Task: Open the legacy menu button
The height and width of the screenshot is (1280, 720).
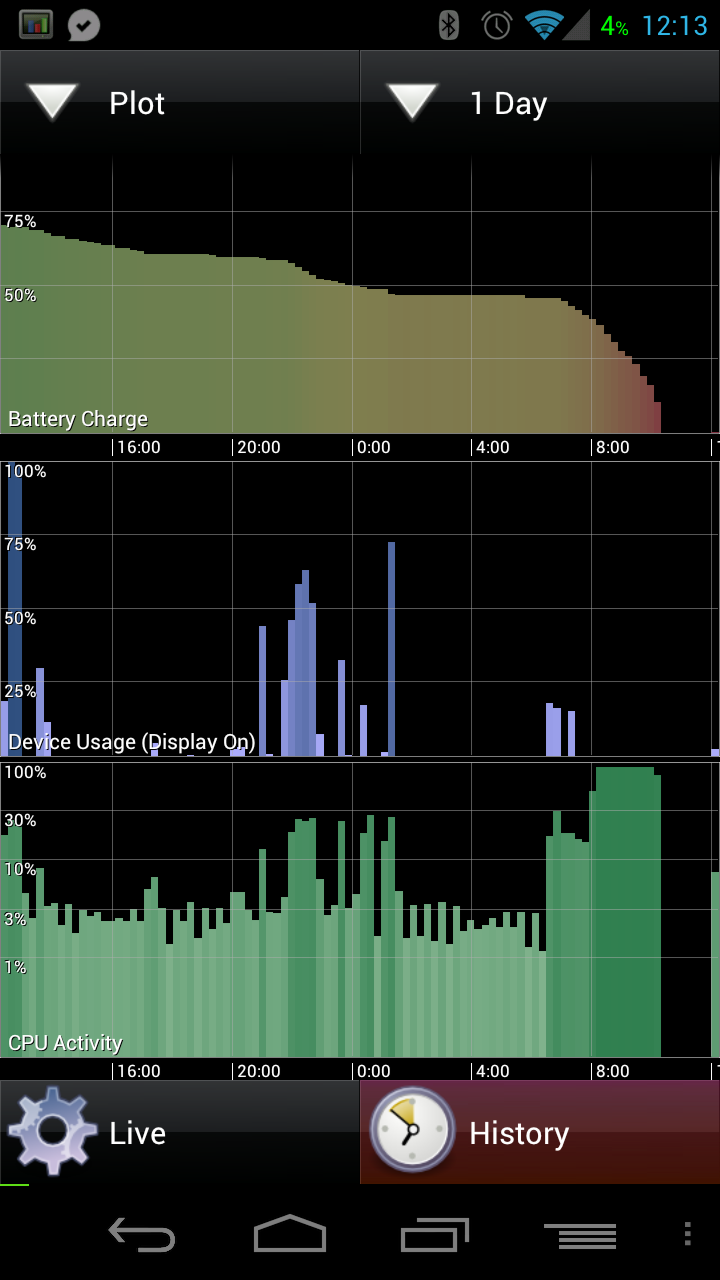Action: pyautogui.click(x=580, y=1236)
